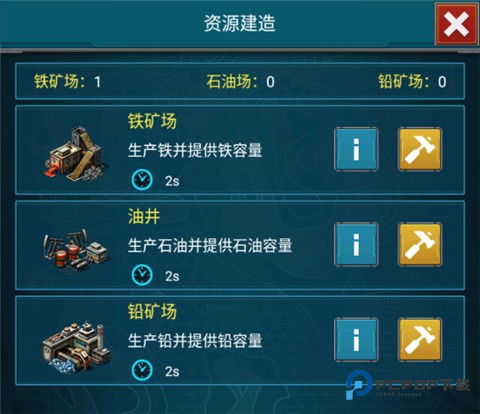The image size is (480, 414).
Task: Open info for 铅矿场 building
Action: (356, 340)
